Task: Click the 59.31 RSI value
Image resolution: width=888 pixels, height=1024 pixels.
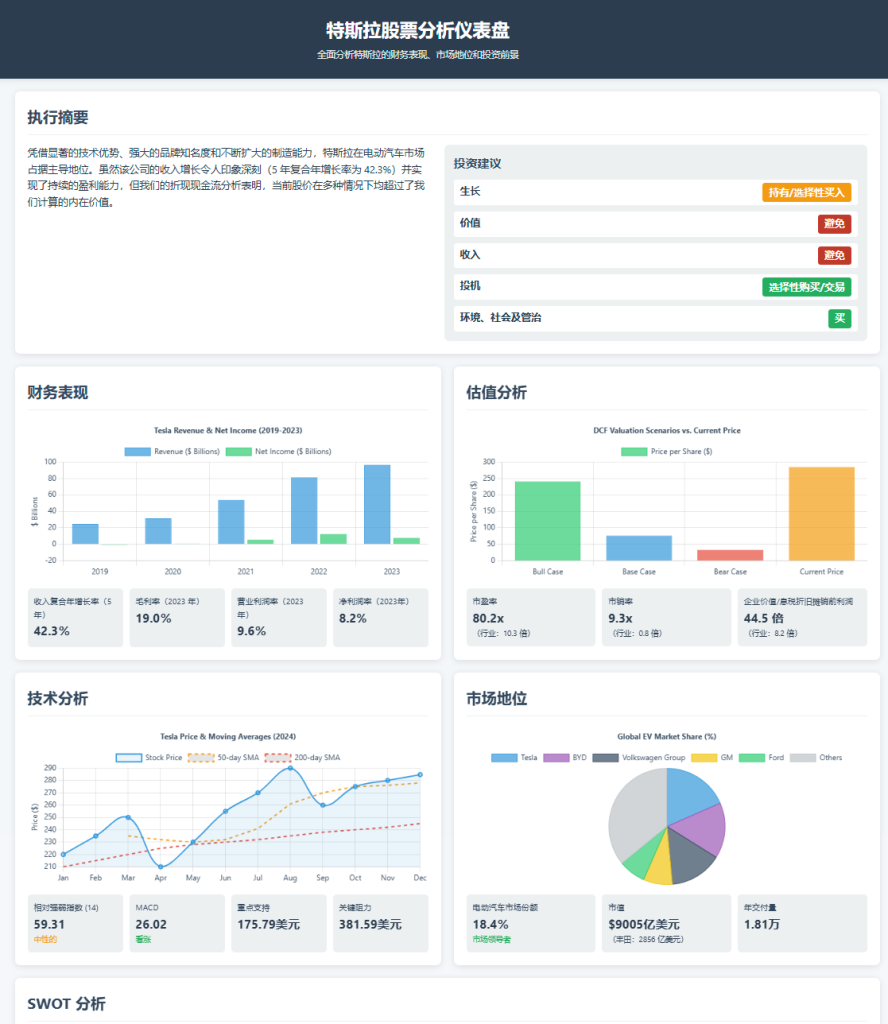Action: [x=50, y=925]
